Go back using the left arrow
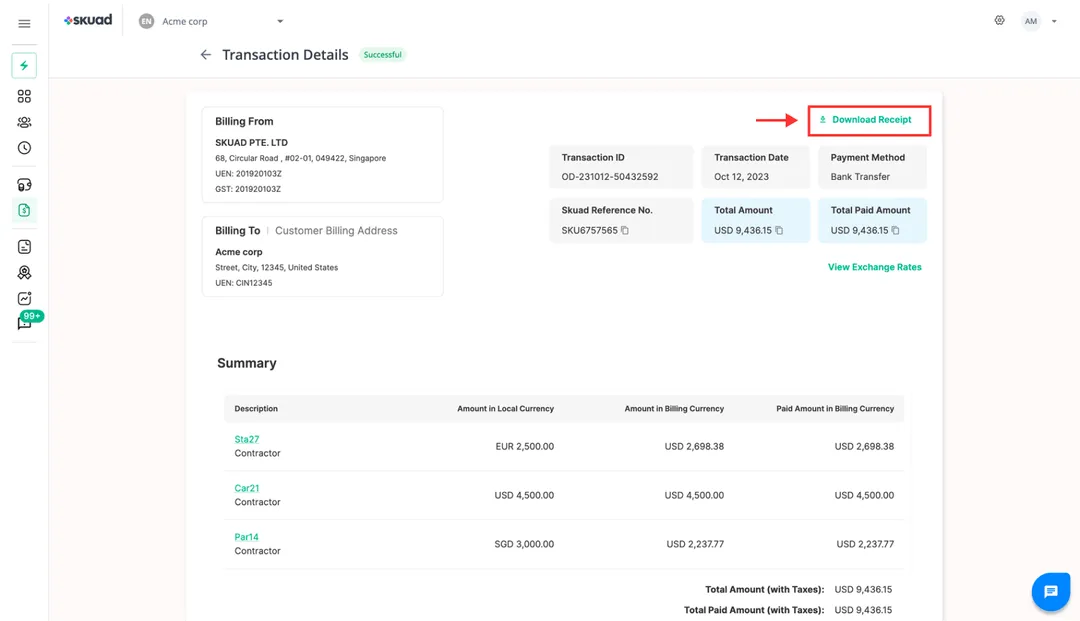Screen dimensions: 1080x621 205,54
